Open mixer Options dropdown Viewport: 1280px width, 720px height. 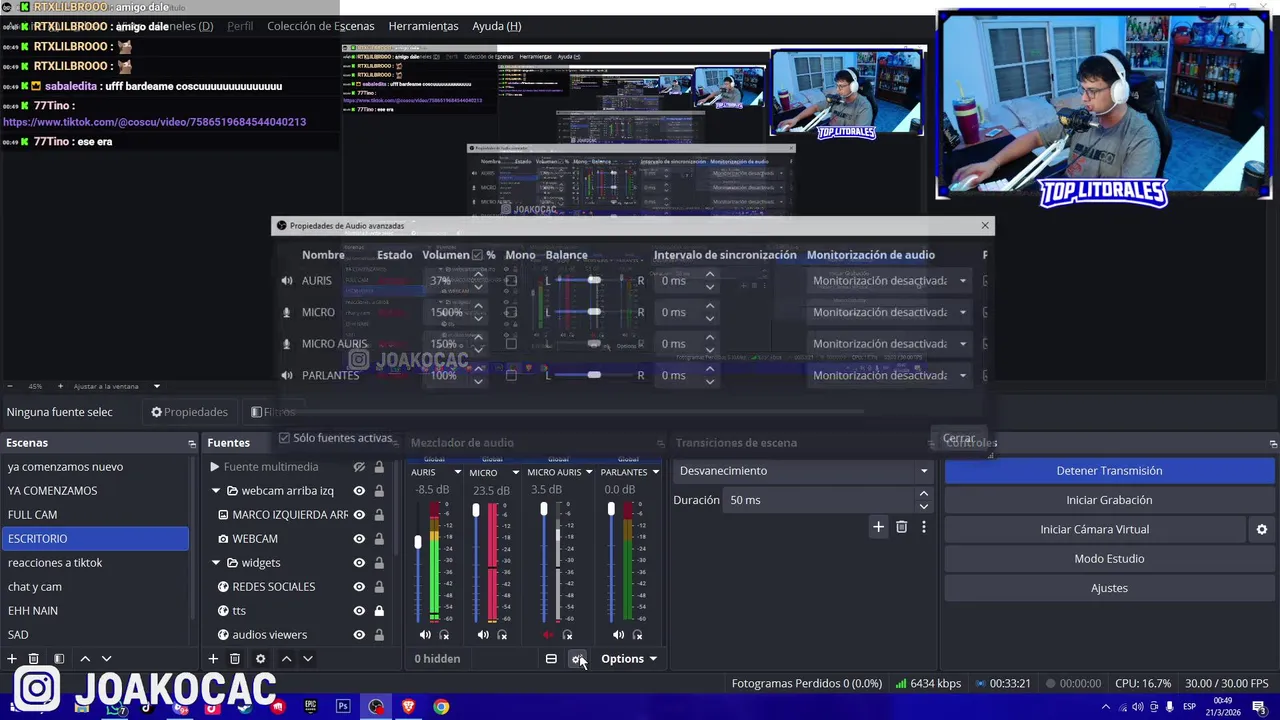click(x=629, y=659)
